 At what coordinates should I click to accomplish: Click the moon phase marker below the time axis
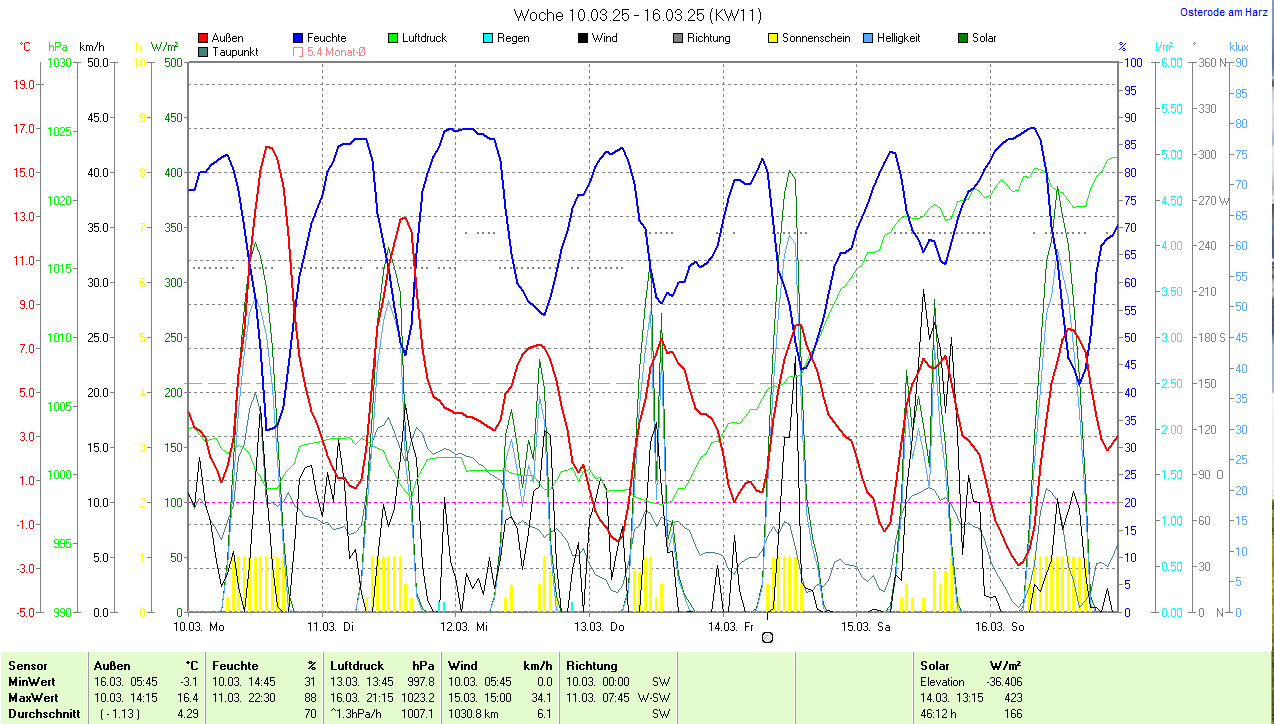tap(767, 638)
